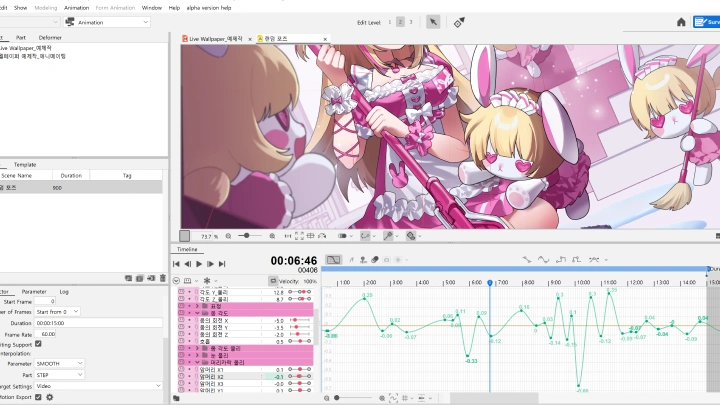Toggle the loop button beside Velocity
This screenshot has height=405, width=720.
pyautogui.click(x=273, y=281)
